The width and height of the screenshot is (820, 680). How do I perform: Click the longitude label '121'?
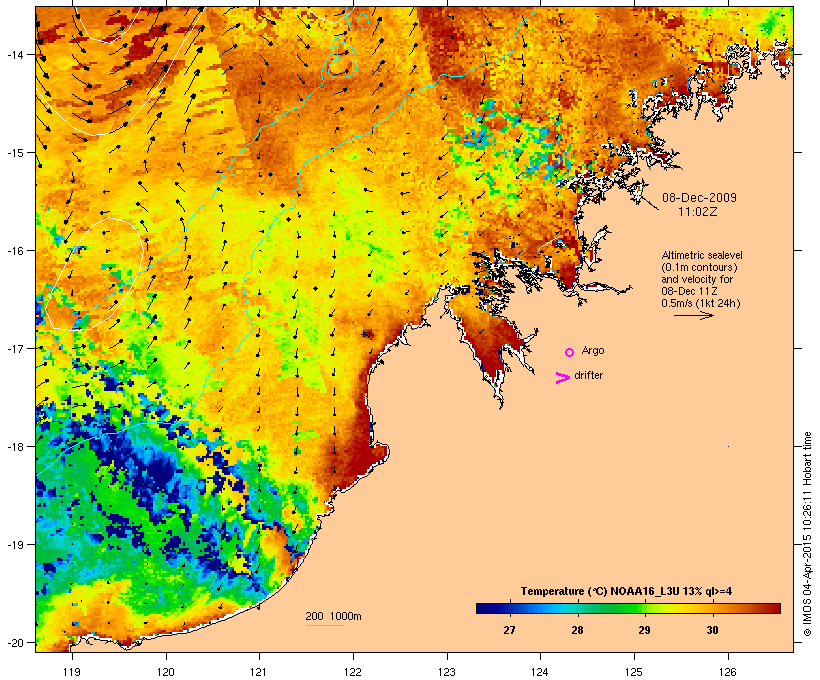click(x=259, y=672)
